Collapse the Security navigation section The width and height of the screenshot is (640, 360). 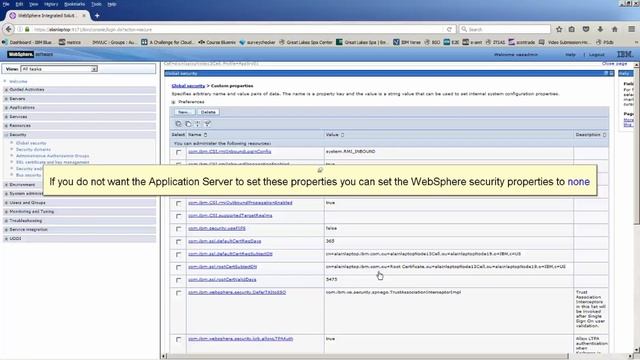(x=6, y=135)
